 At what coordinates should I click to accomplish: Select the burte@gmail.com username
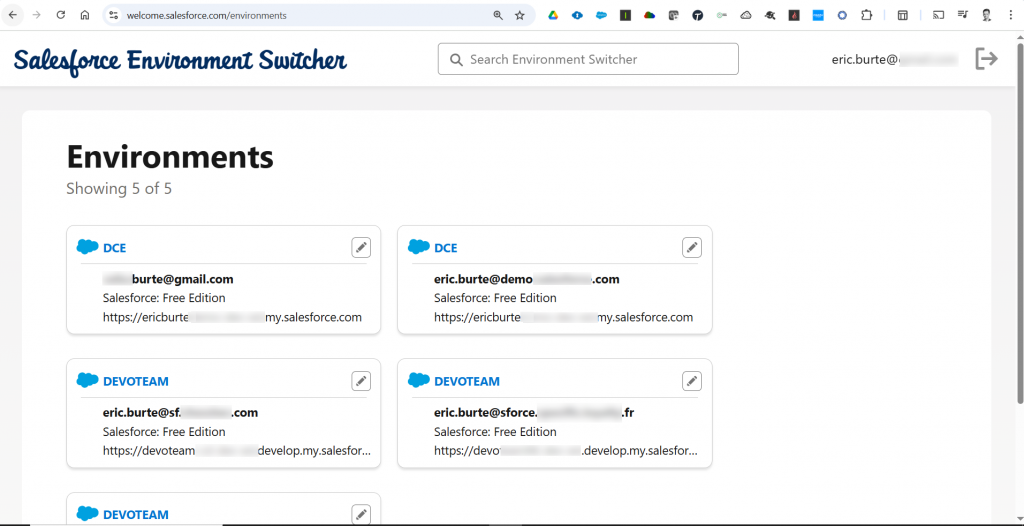coord(168,279)
